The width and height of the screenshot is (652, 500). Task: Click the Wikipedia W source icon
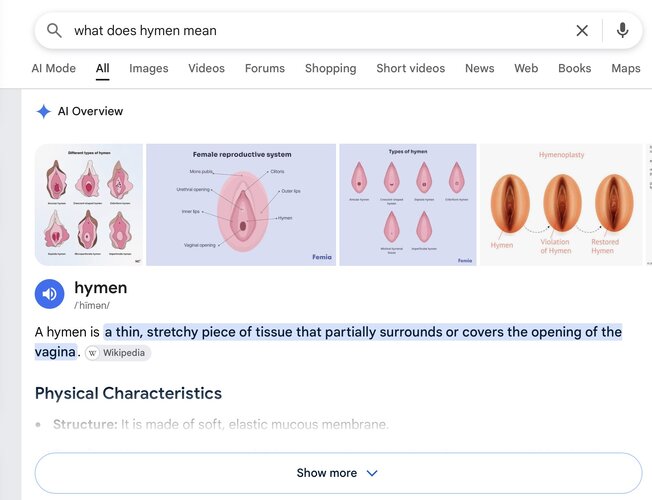pyautogui.click(x=92, y=353)
